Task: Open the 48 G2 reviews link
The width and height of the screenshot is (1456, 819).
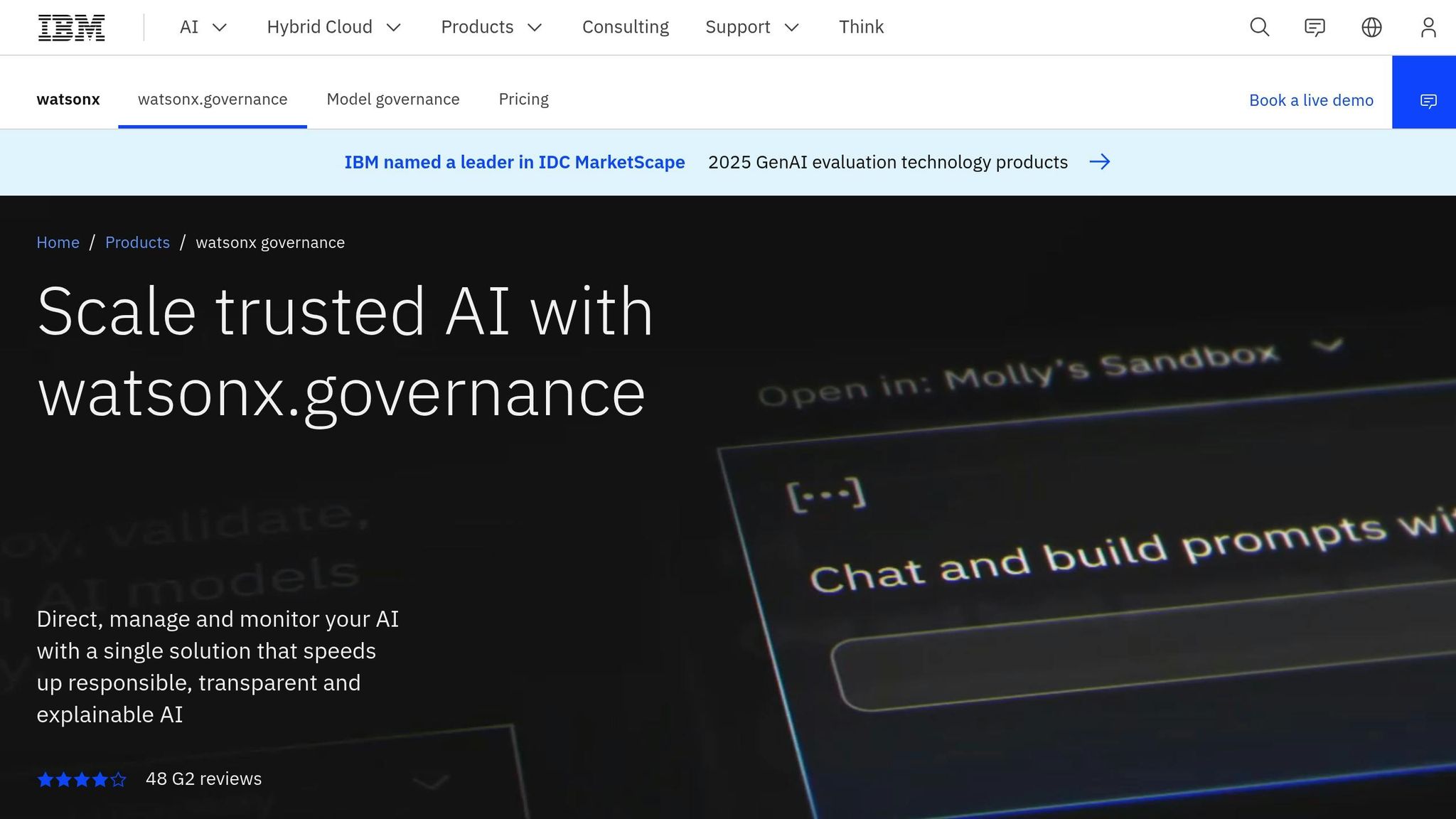Action: pos(203,778)
